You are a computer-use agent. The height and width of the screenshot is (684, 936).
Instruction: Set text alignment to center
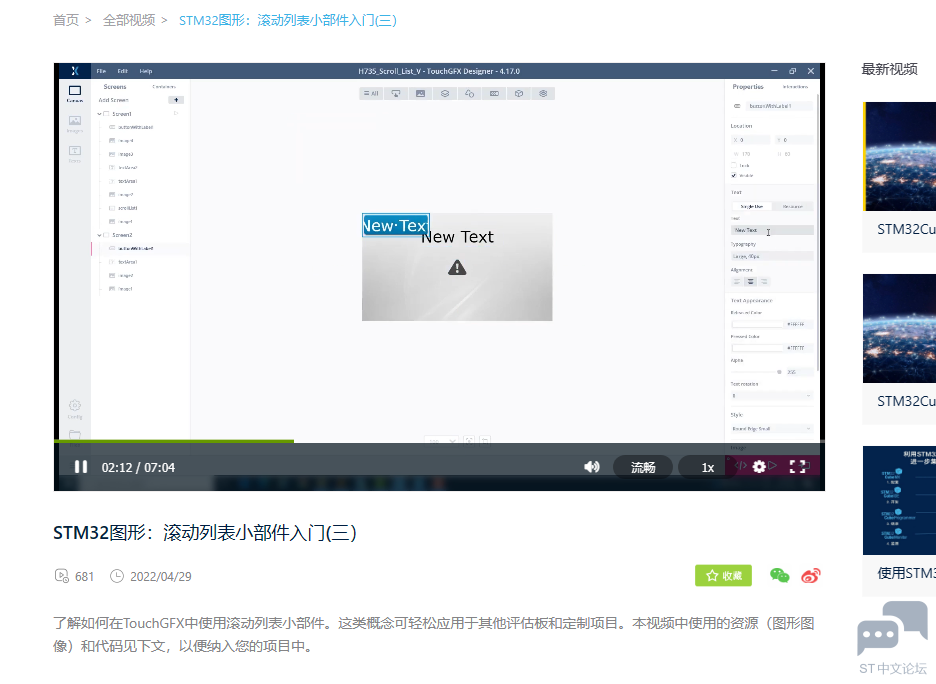tap(751, 281)
